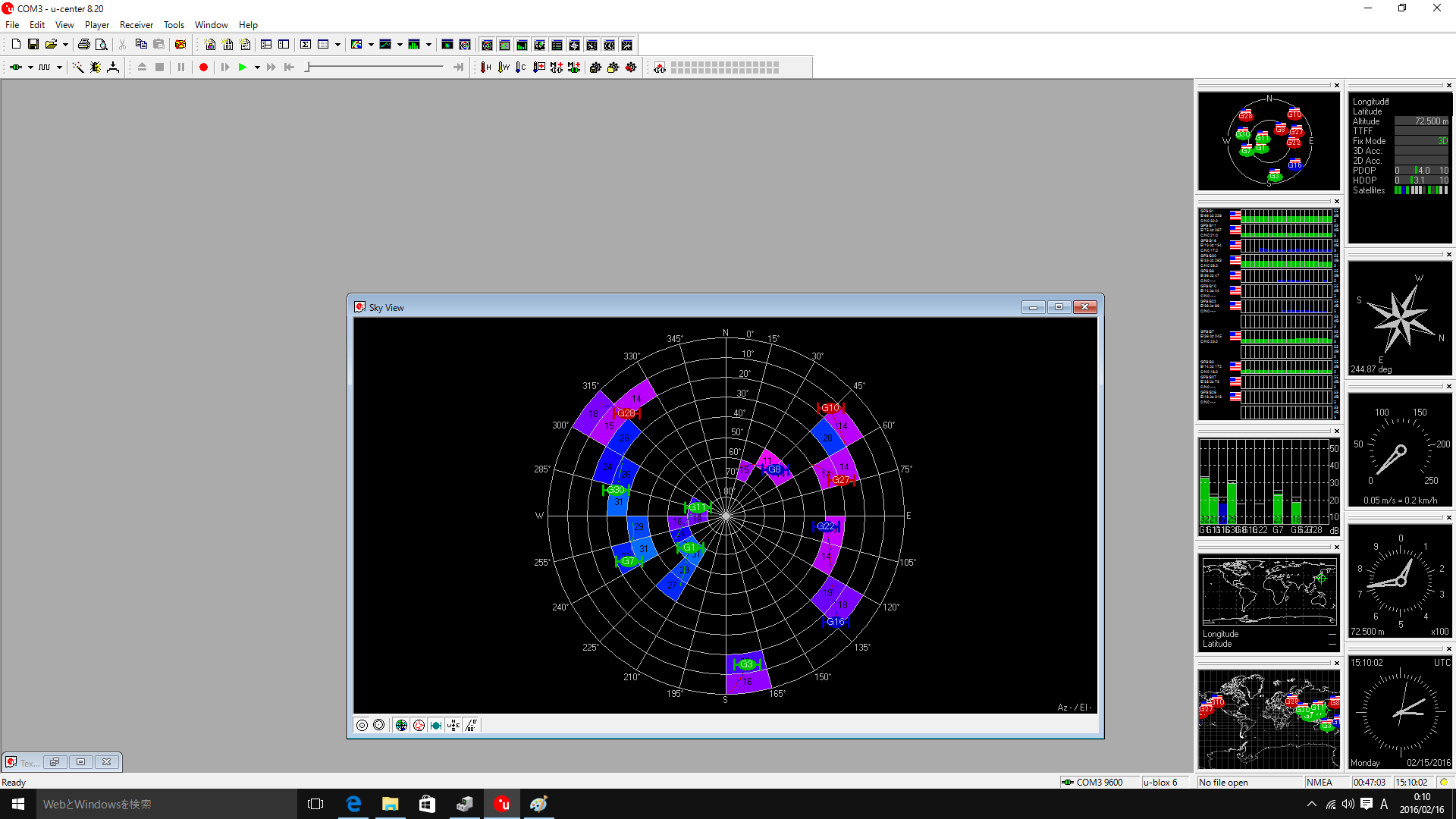This screenshot has width=1456, height=819.
Task: Click the autobauding wand icon
Action: click(77, 67)
